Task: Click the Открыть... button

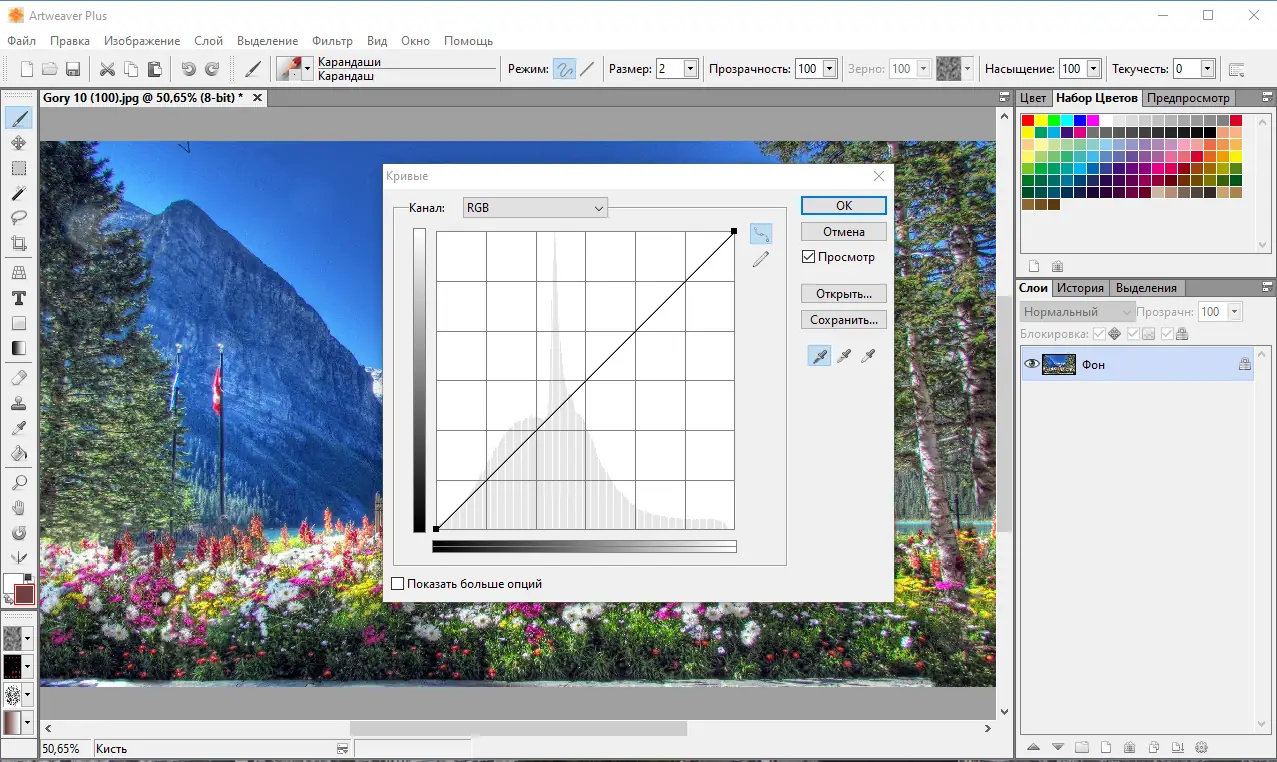Action: pos(844,294)
